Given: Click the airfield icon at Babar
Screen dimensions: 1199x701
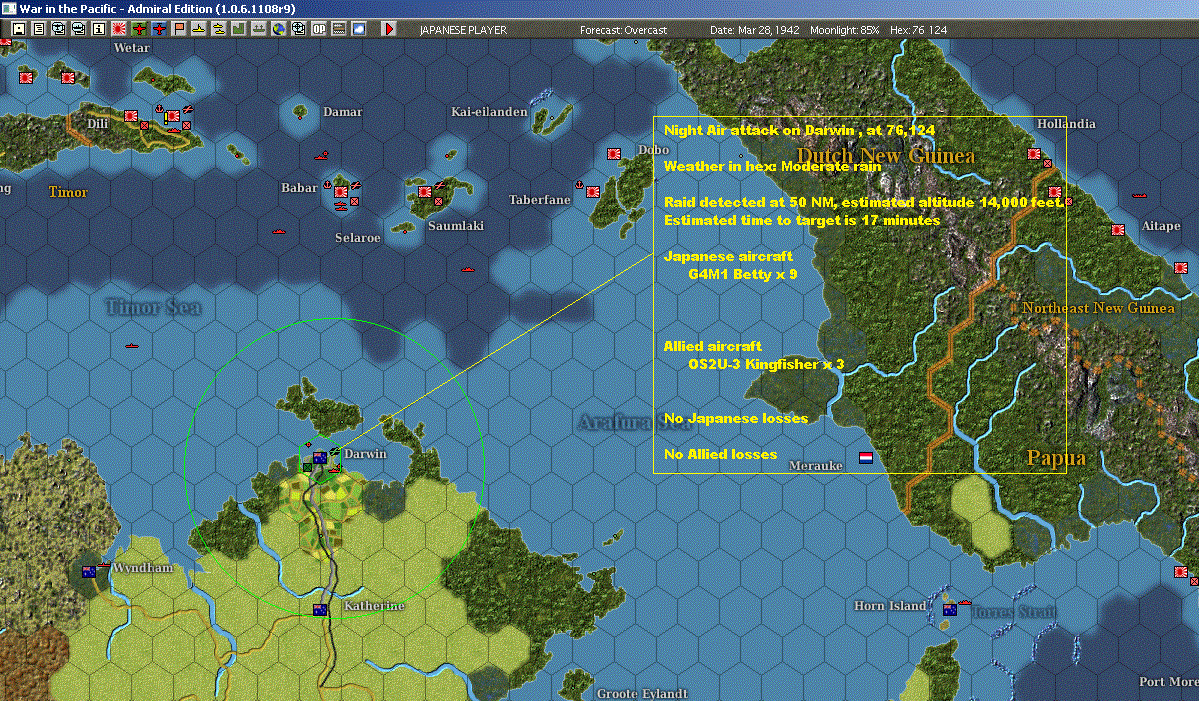Looking at the screenshot, I should (356, 185).
